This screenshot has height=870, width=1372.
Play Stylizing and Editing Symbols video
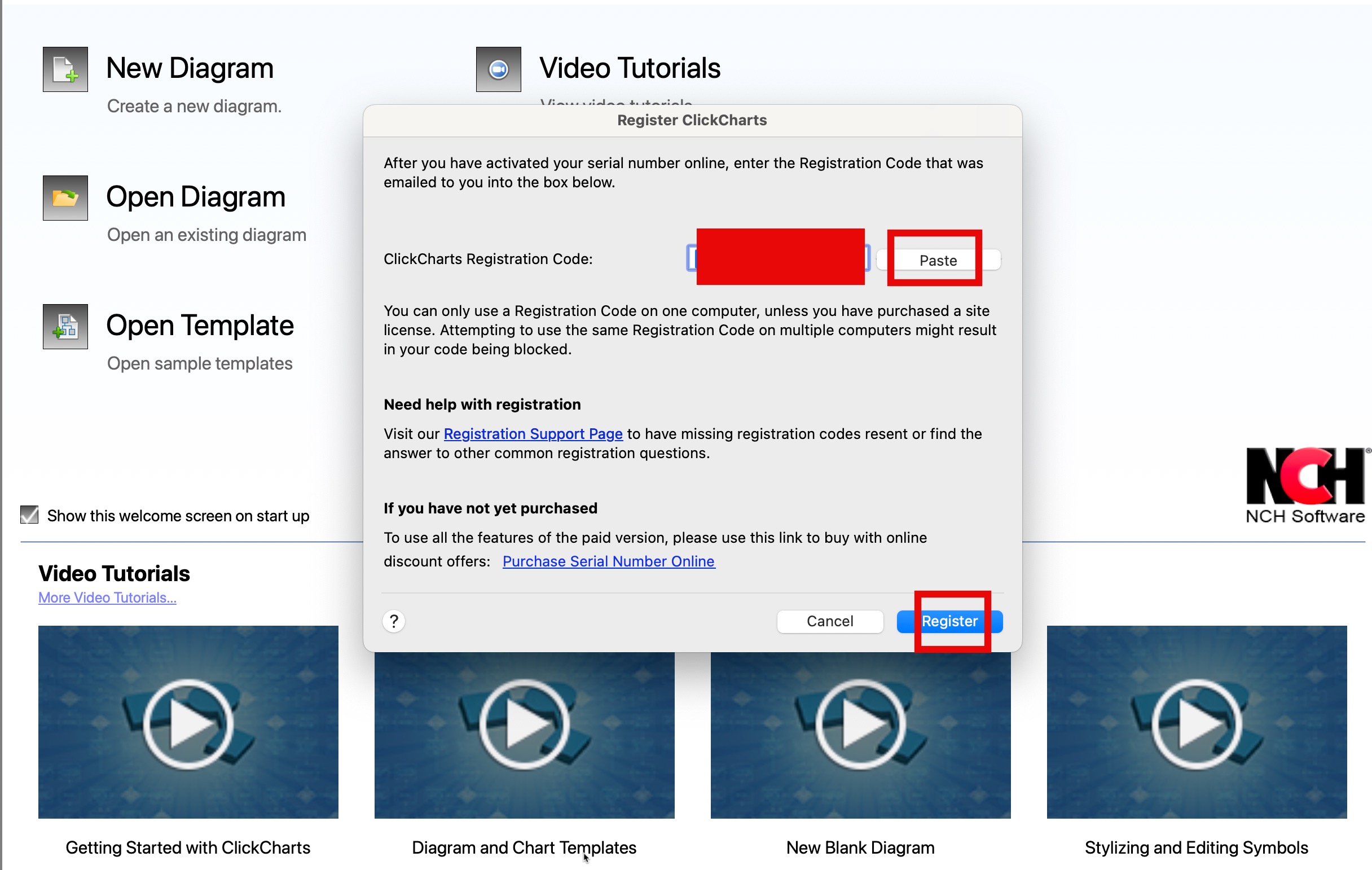[x=1197, y=722]
